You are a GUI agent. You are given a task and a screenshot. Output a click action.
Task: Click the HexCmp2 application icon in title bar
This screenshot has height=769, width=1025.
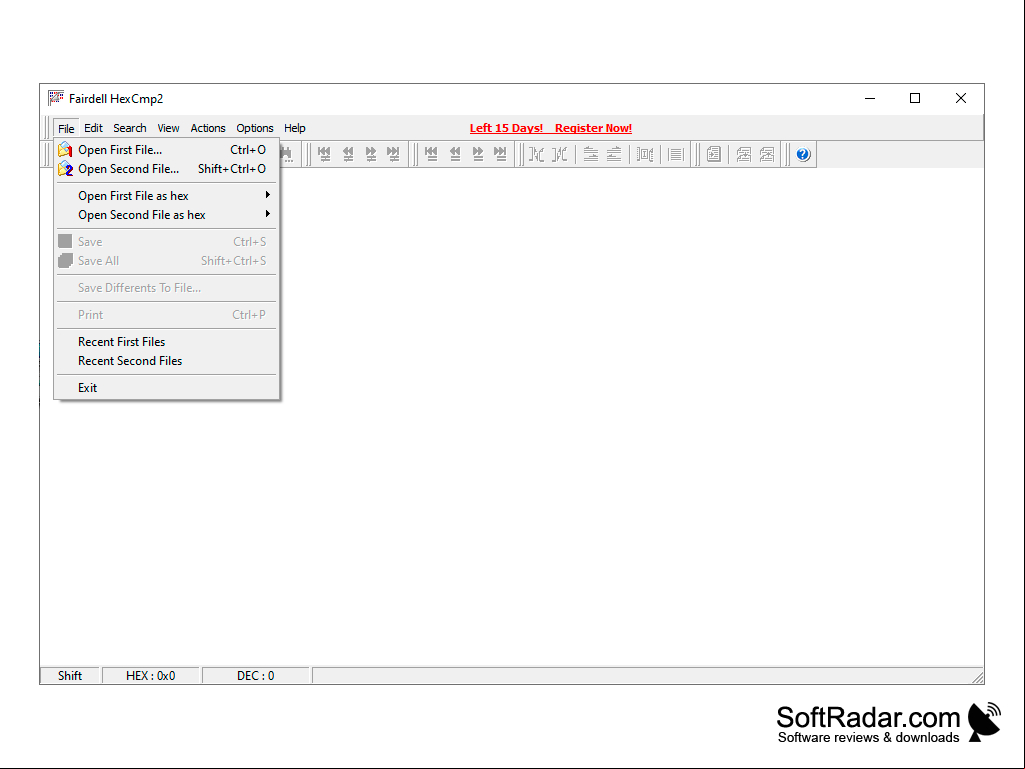[56, 98]
